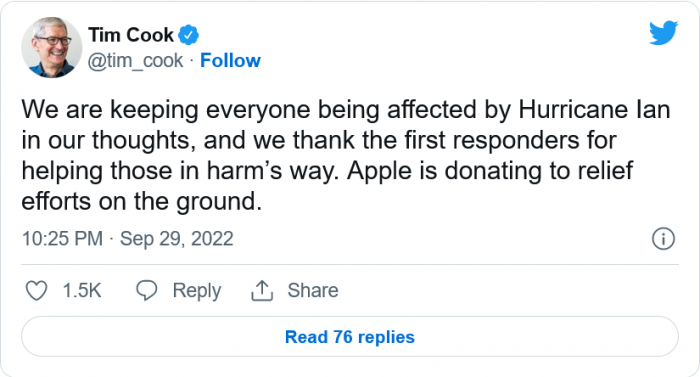
Task: Click the 1.5K likes count
Action: 82,291
